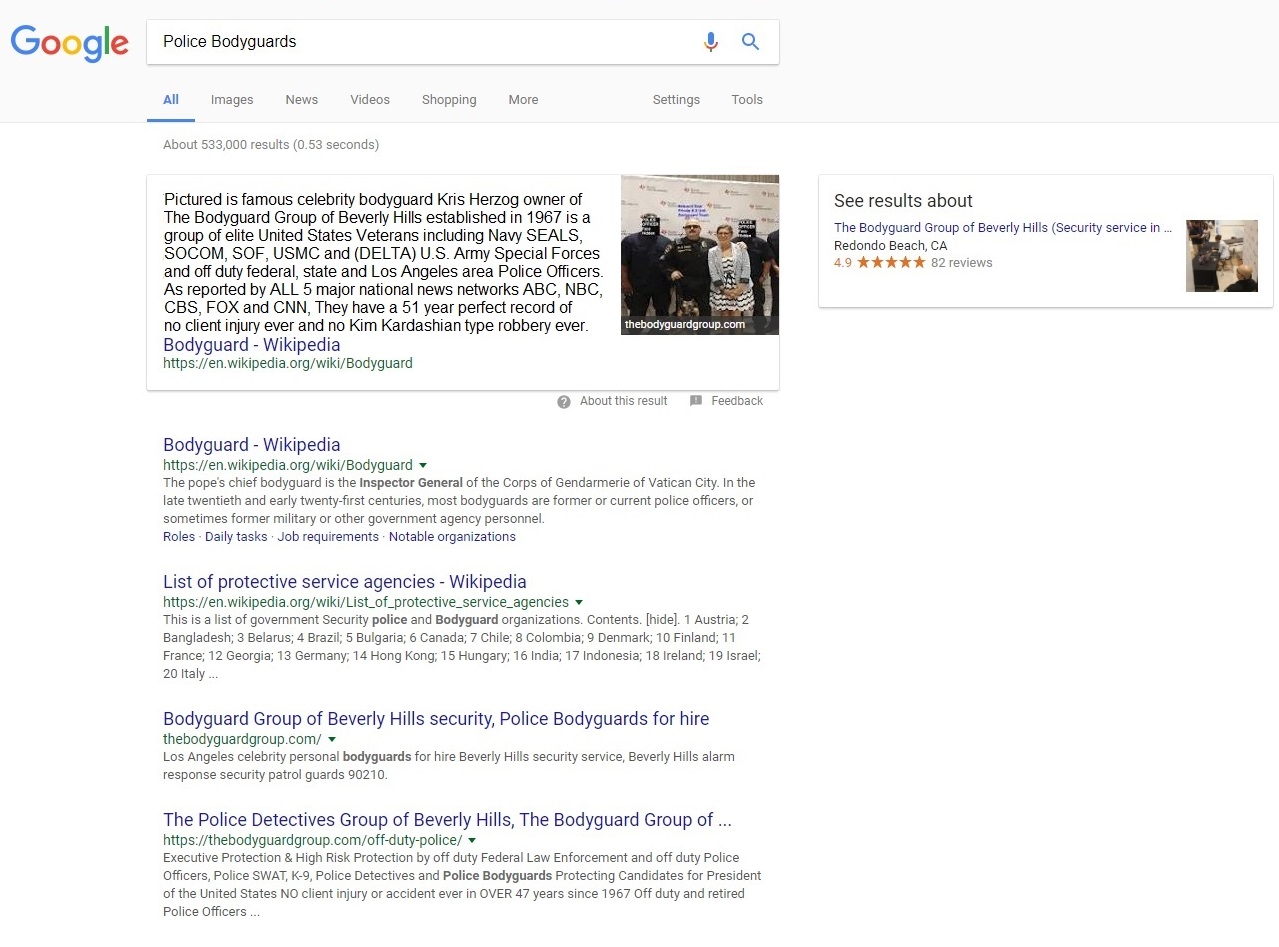Switch to the Shopping tab

[x=449, y=100]
